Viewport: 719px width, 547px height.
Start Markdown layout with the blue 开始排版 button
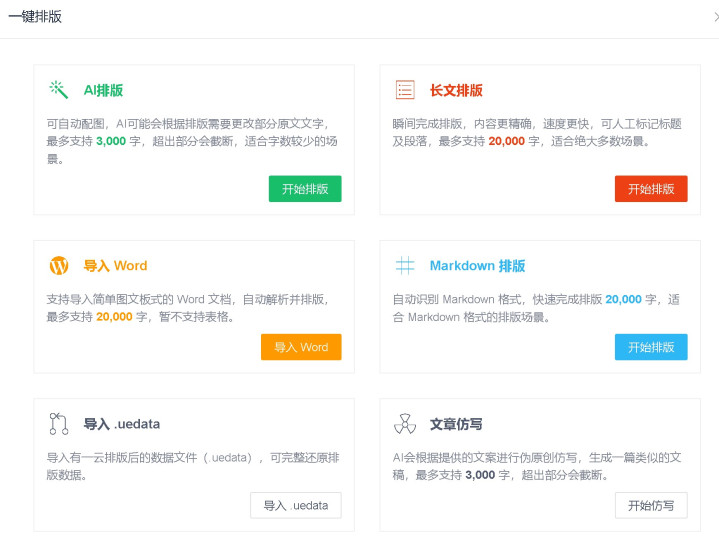point(650,347)
